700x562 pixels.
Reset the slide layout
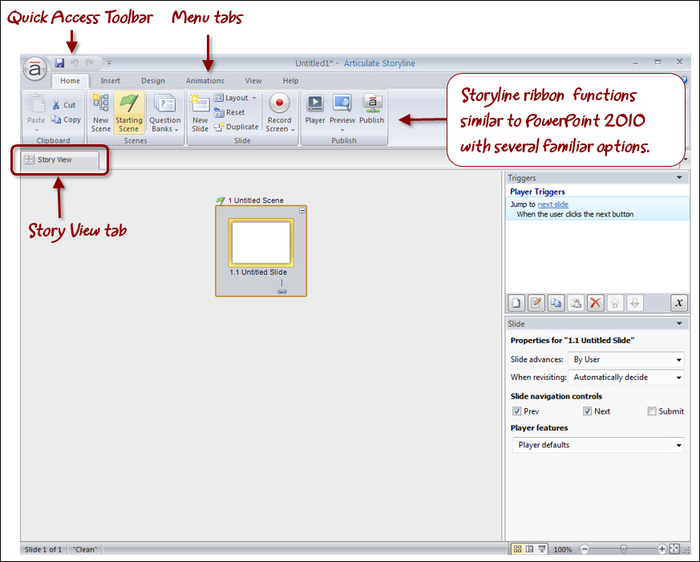coord(229,112)
